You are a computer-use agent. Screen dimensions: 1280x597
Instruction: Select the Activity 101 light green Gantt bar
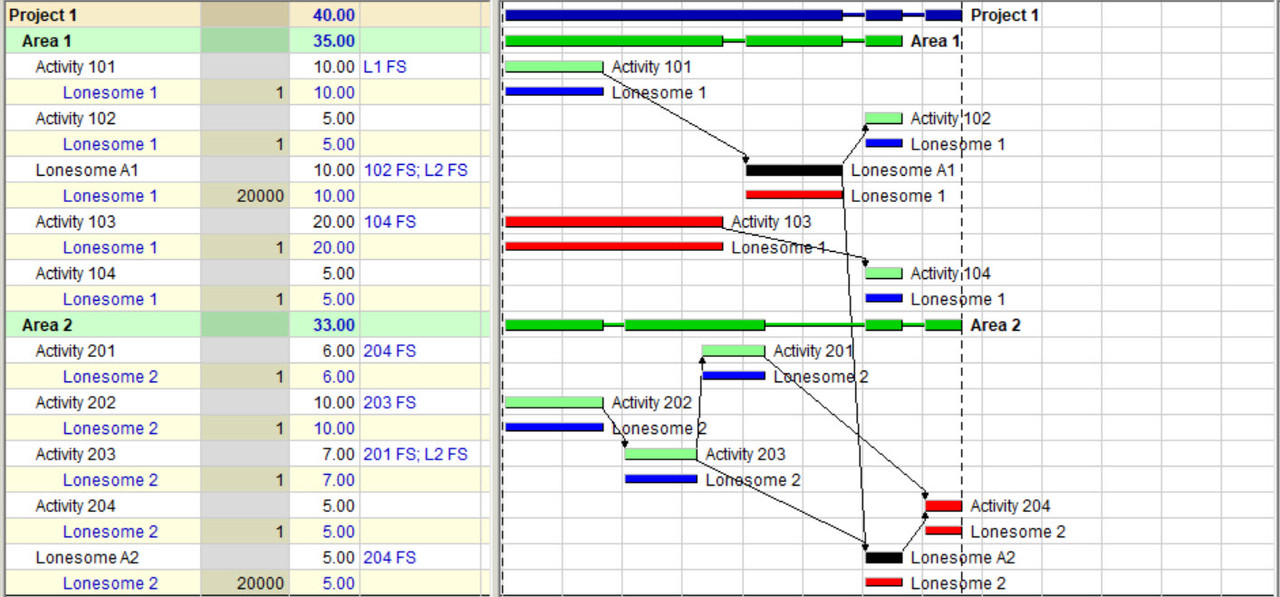554,67
